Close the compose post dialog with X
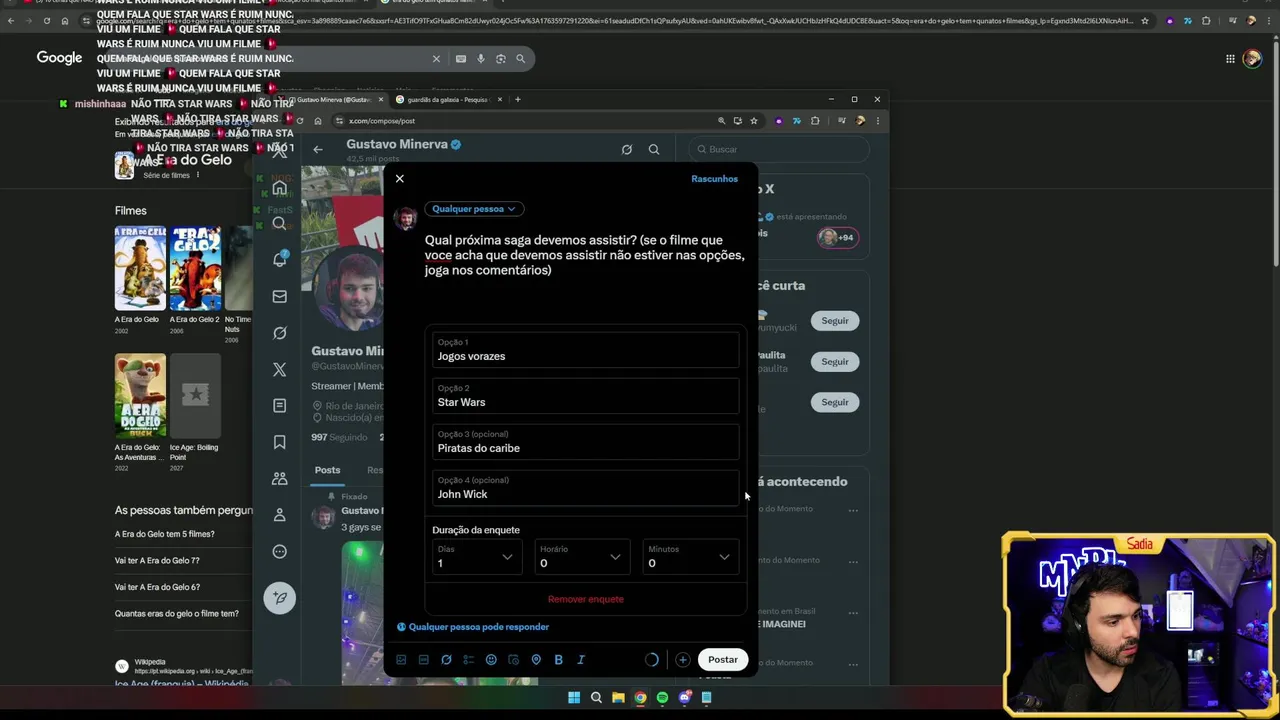This screenshot has height=720, width=1280. pyautogui.click(x=399, y=179)
